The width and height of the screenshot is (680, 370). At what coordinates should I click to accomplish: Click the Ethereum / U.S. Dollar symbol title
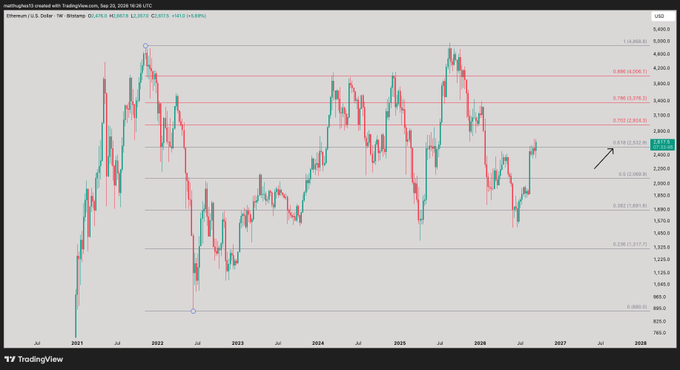46,16
